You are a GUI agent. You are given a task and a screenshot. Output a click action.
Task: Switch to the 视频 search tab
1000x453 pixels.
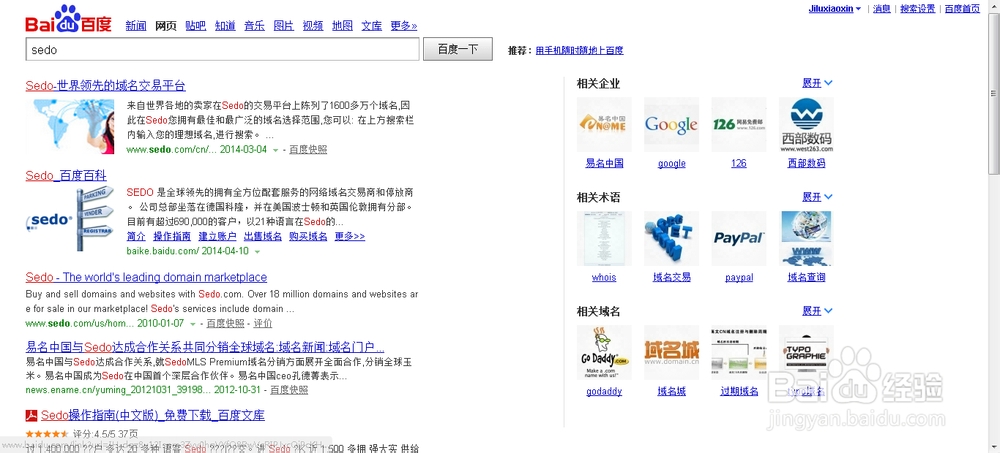click(x=313, y=26)
